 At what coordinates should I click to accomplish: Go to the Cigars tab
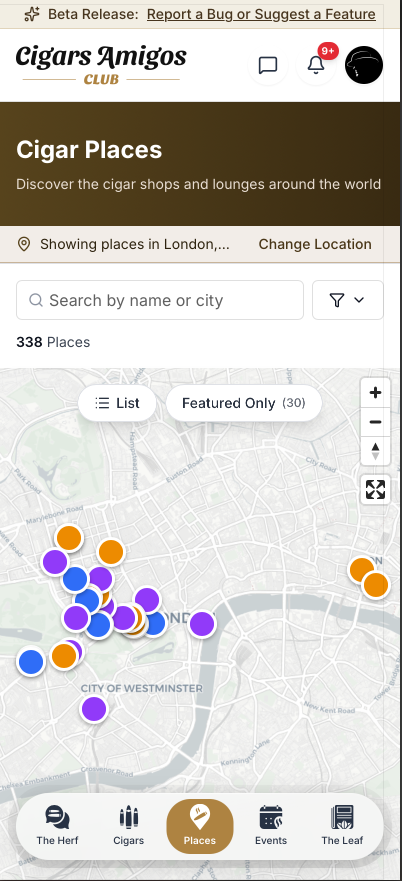(129, 825)
